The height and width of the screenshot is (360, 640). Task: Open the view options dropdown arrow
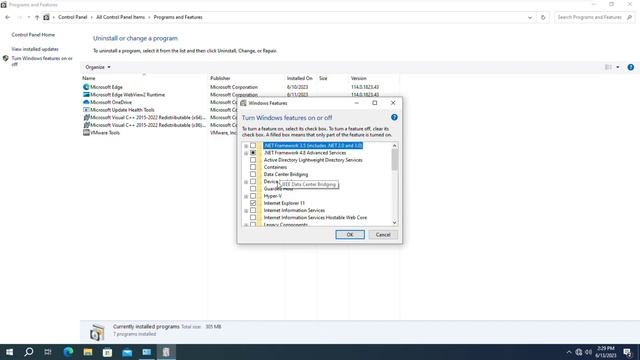618,67
